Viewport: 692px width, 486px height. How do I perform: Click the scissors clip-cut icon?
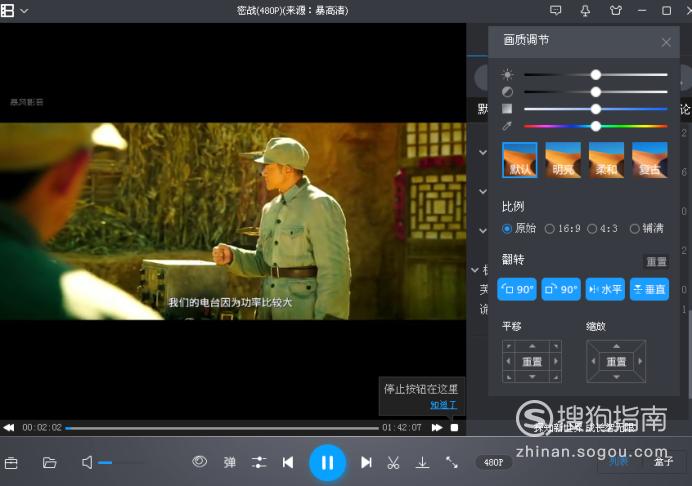tap(393, 463)
